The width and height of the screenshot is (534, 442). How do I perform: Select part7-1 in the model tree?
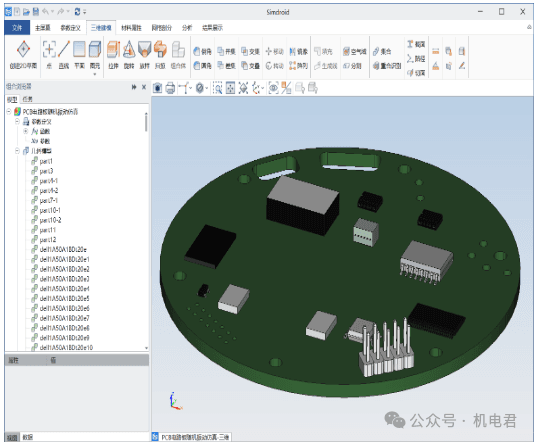tap(48, 200)
